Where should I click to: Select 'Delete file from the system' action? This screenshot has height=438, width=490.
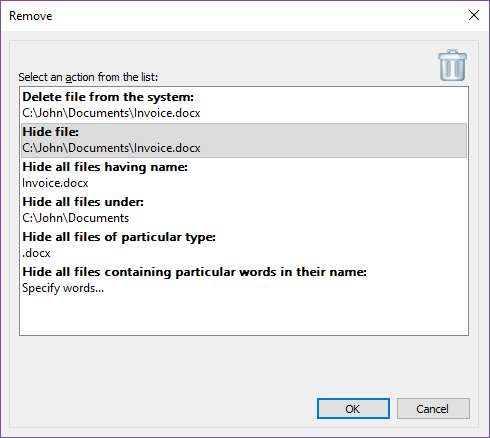tap(108, 97)
